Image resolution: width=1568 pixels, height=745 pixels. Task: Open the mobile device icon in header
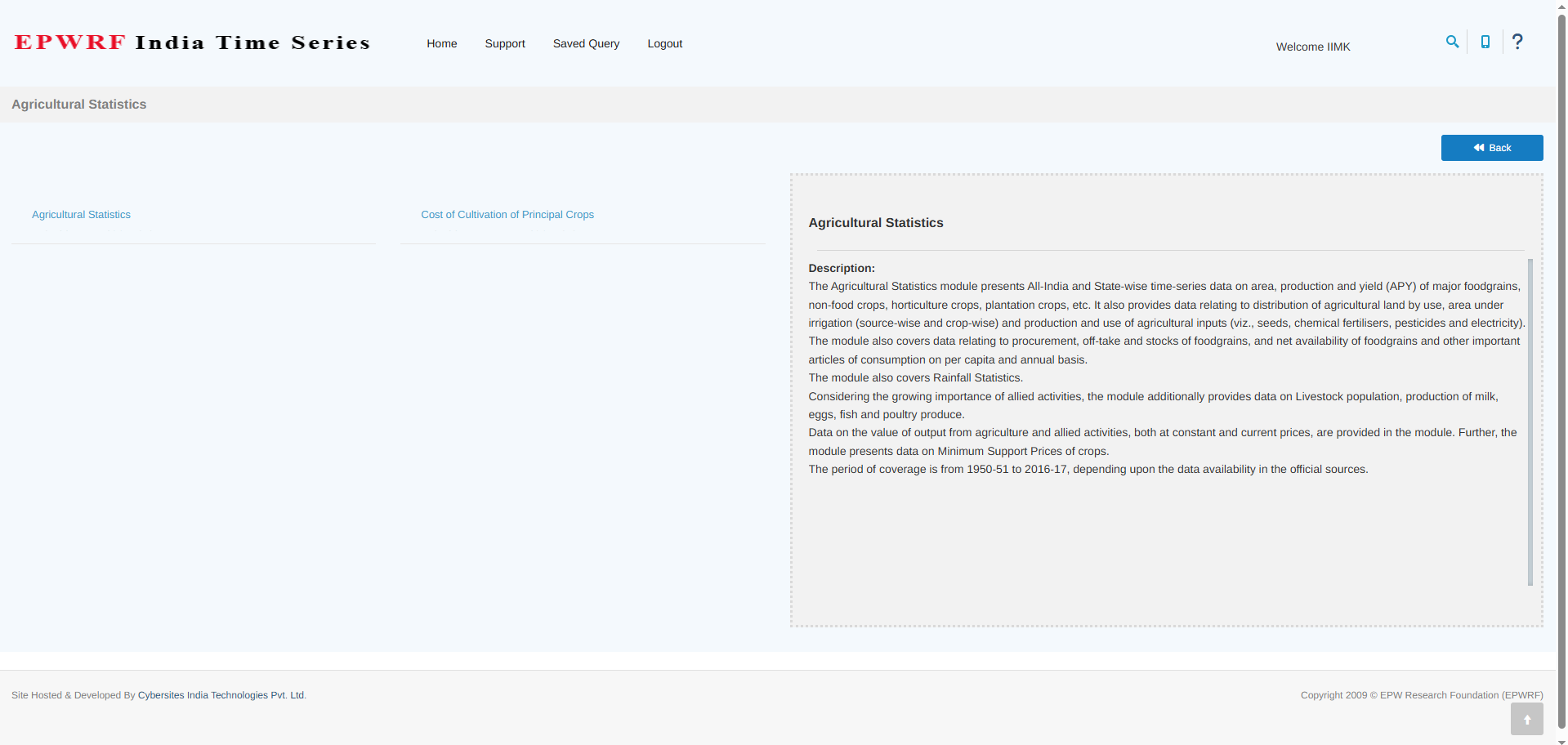[1485, 42]
